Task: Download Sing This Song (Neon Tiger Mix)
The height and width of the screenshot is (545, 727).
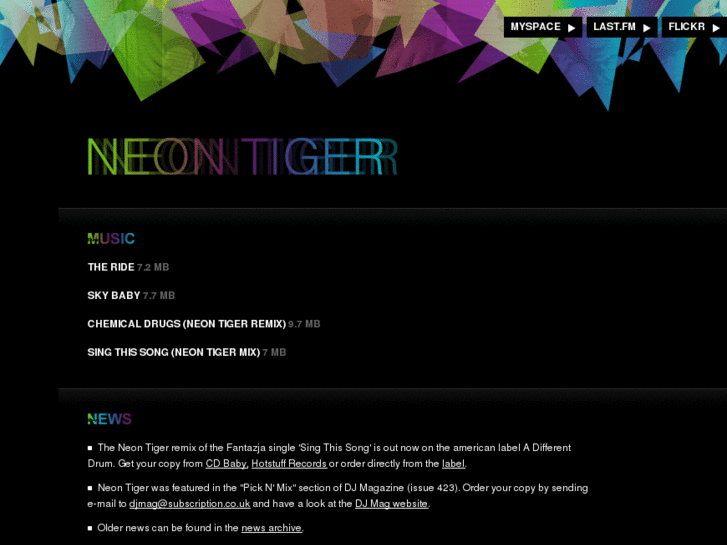Action: click(x=173, y=352)
